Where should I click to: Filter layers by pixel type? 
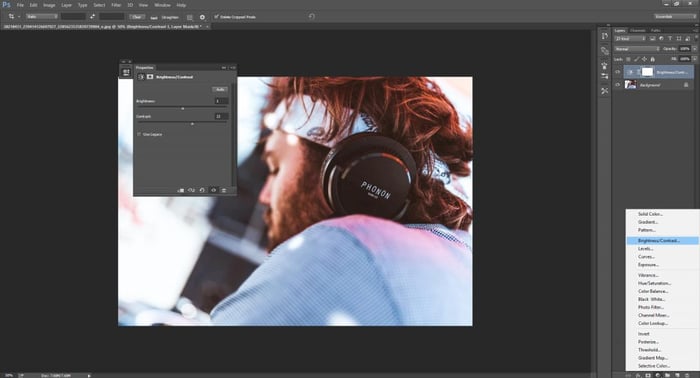653,39
